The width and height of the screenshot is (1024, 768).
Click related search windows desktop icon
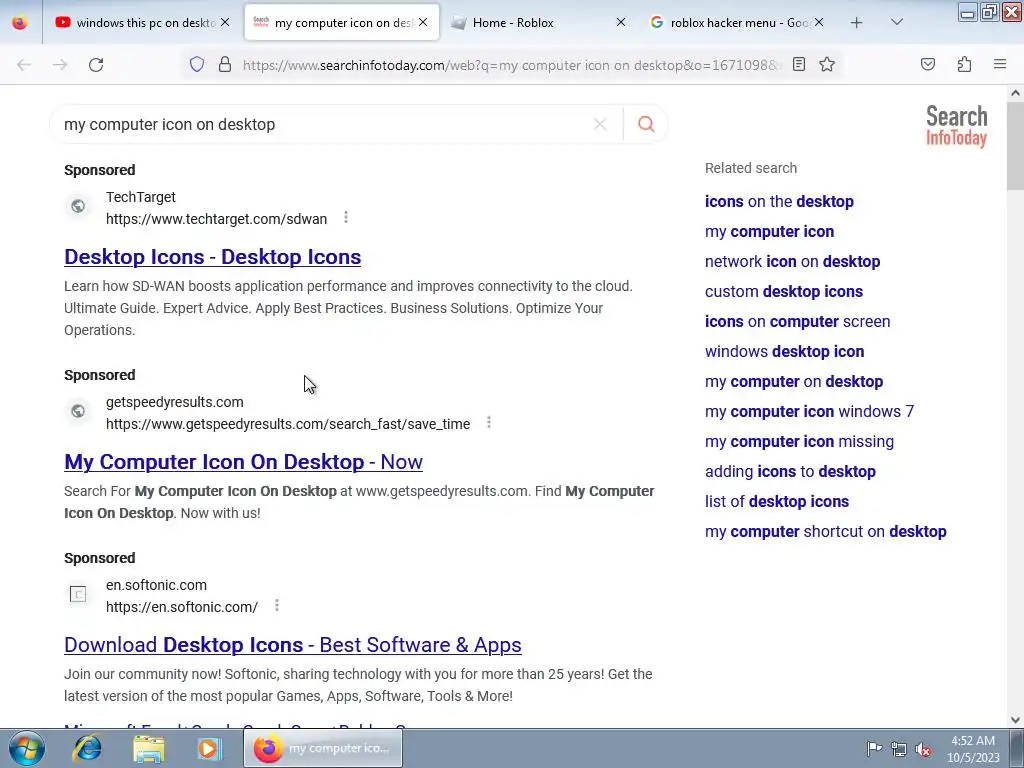(784, 351)
